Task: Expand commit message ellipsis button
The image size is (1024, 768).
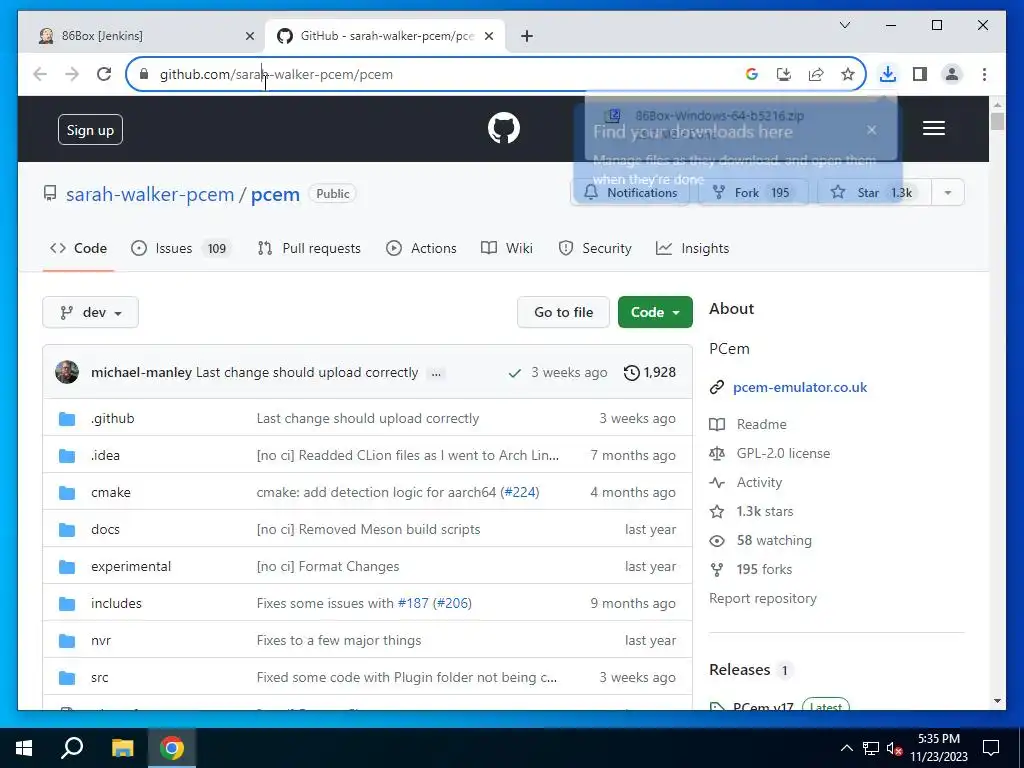Action: point(436,374)
